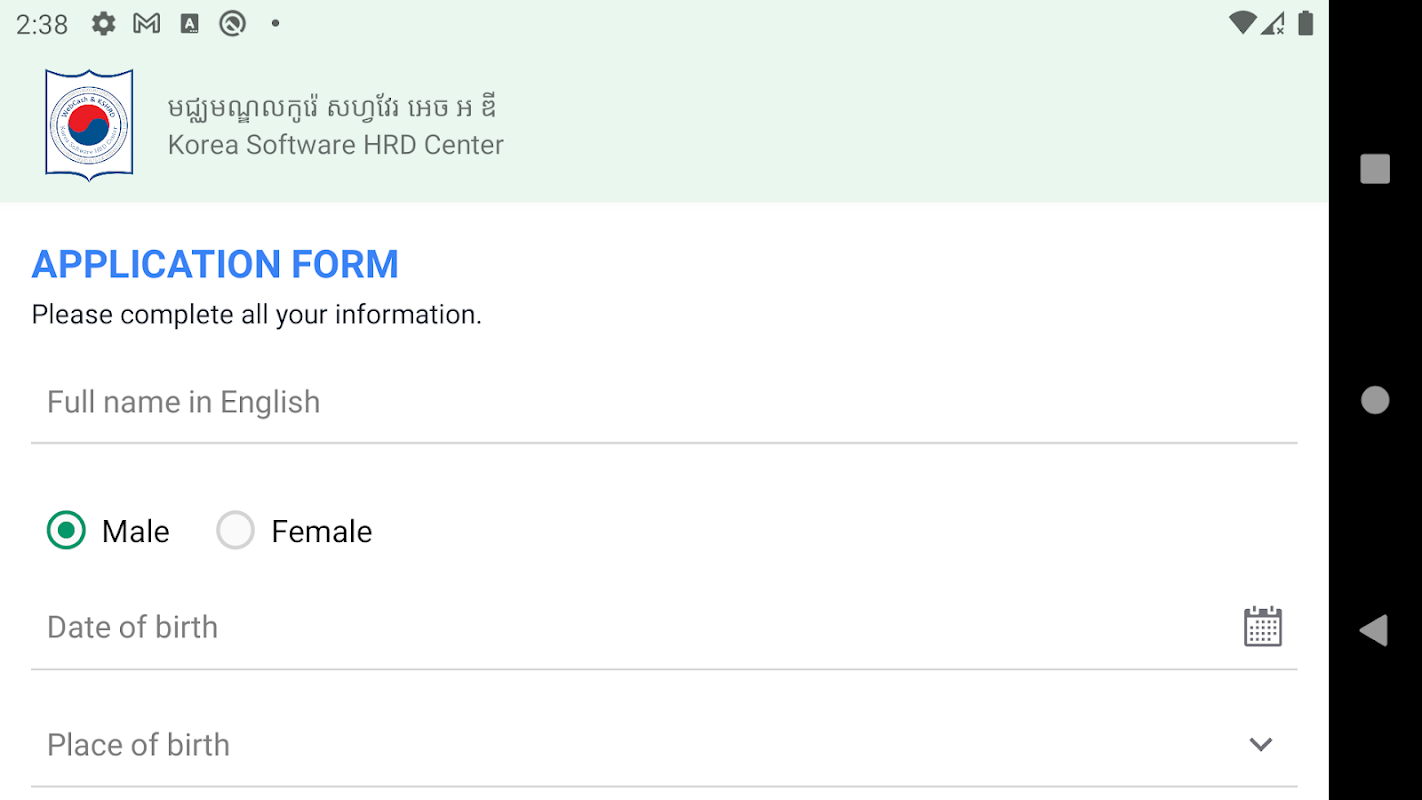Expand the Place of birth dropdown arrow

(x=1260, y=744)
